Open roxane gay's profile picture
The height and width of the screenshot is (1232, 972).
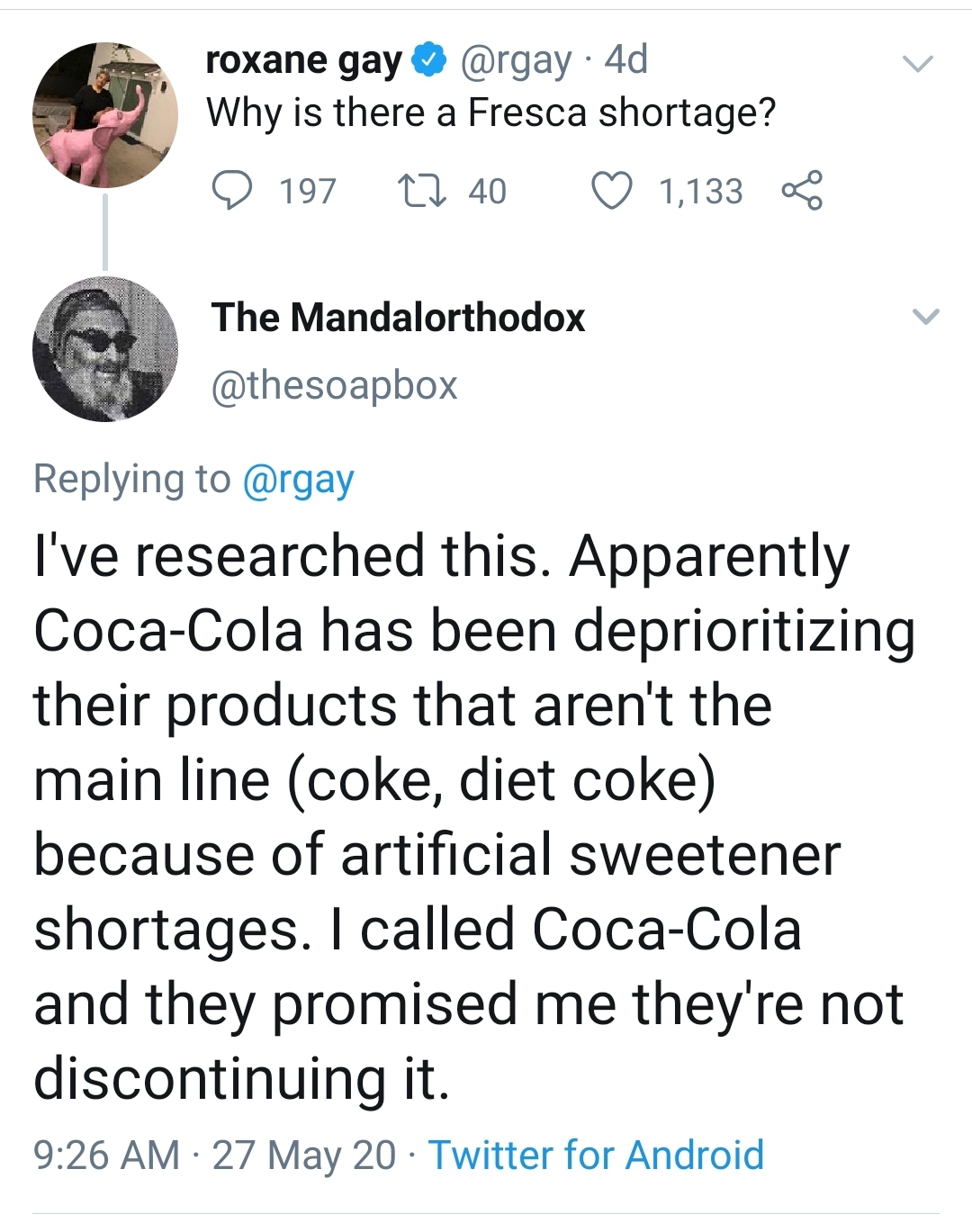(105, 115)
